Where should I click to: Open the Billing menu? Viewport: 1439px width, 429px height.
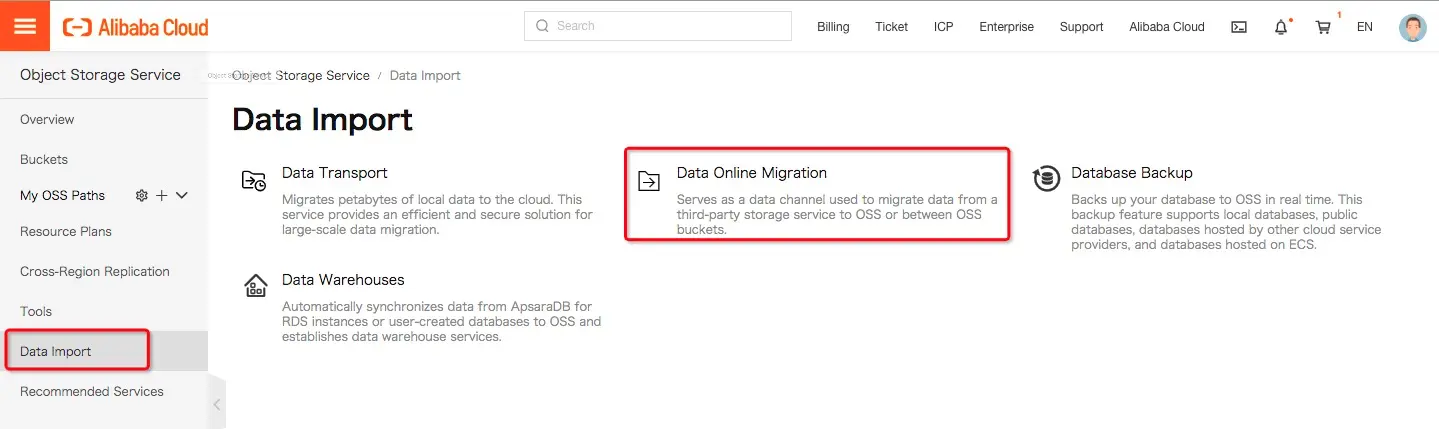pos(833,27)
